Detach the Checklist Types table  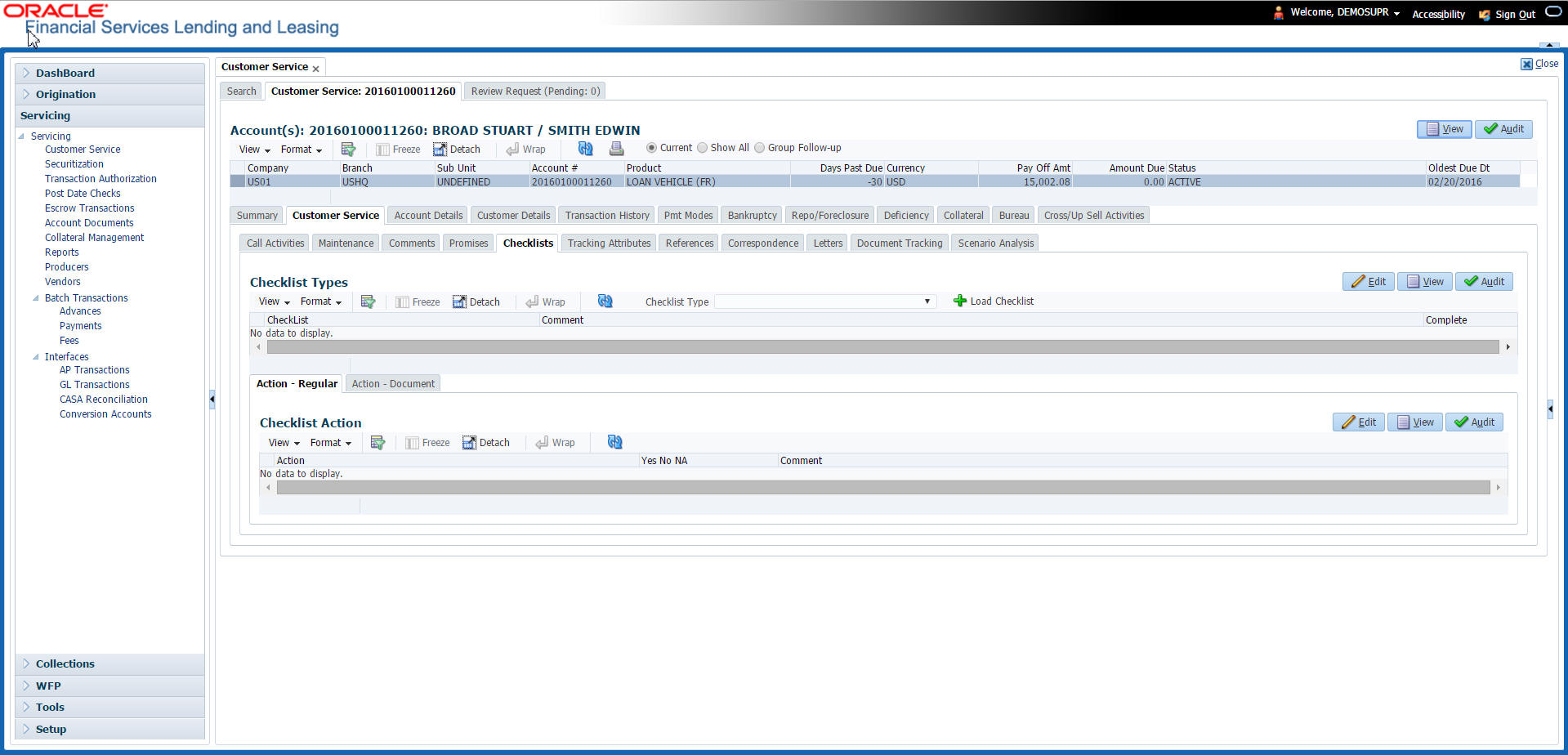point(476,302)
